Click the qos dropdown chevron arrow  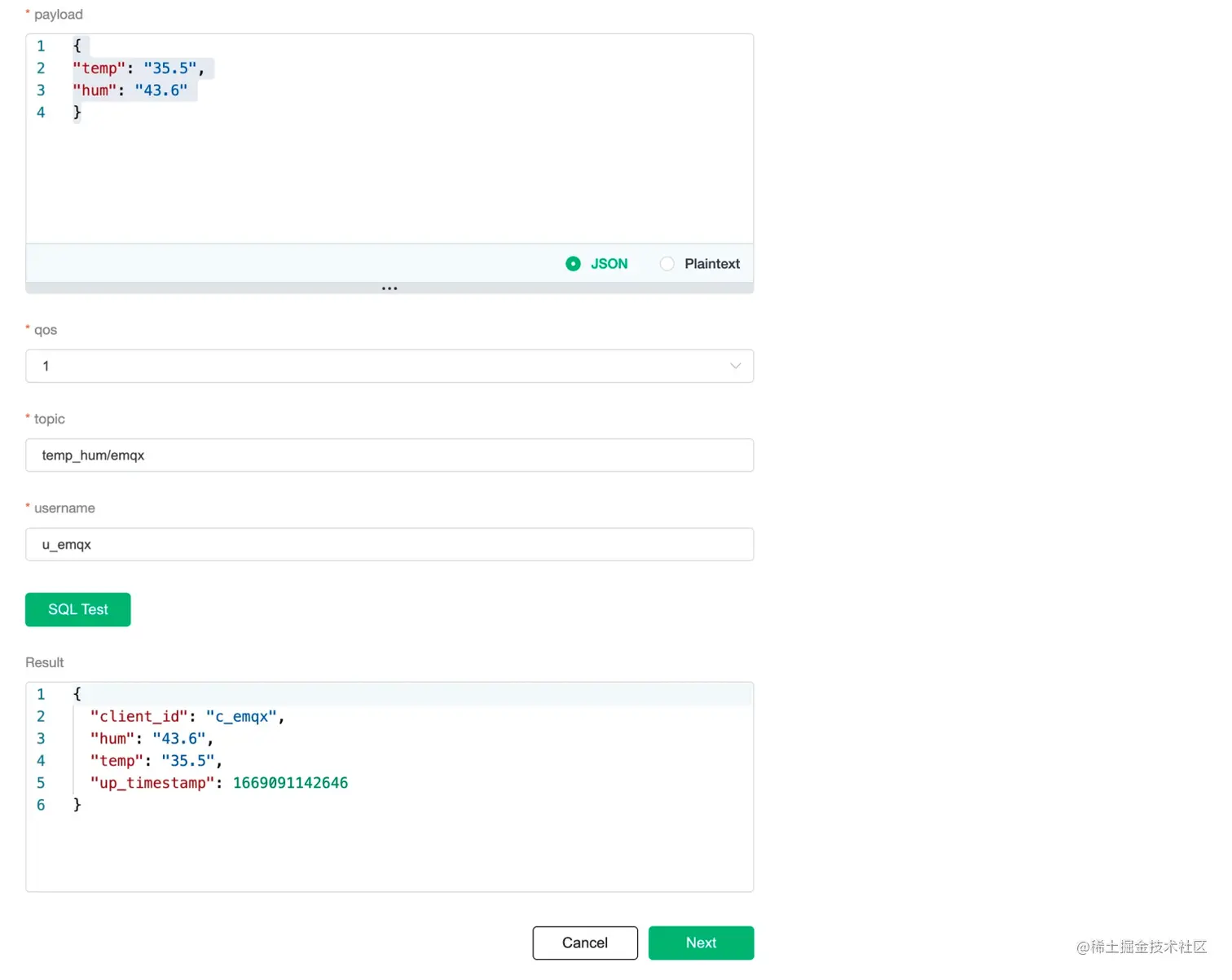[x=736, y=367]
